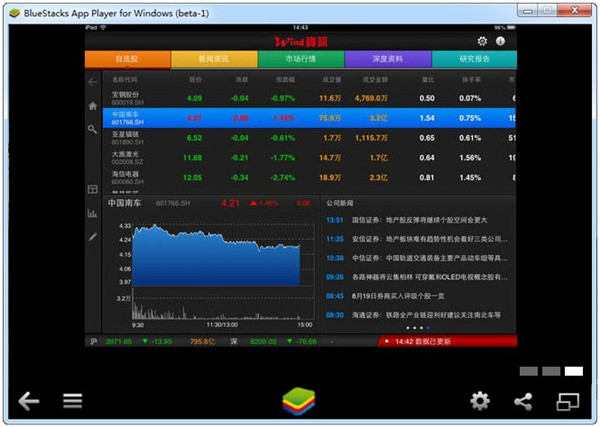
Task: Open the 09:26 各路神器 news item
Action: [x=417, y=277]
